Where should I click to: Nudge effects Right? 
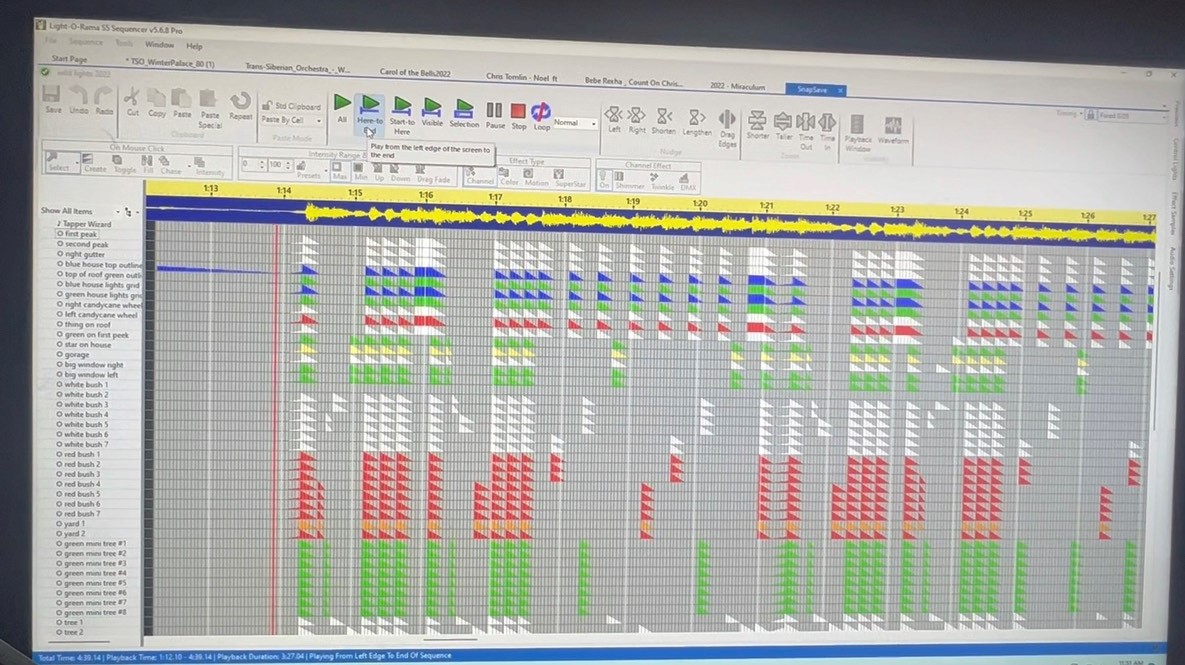pyautogui.click(x=637, y=120)
